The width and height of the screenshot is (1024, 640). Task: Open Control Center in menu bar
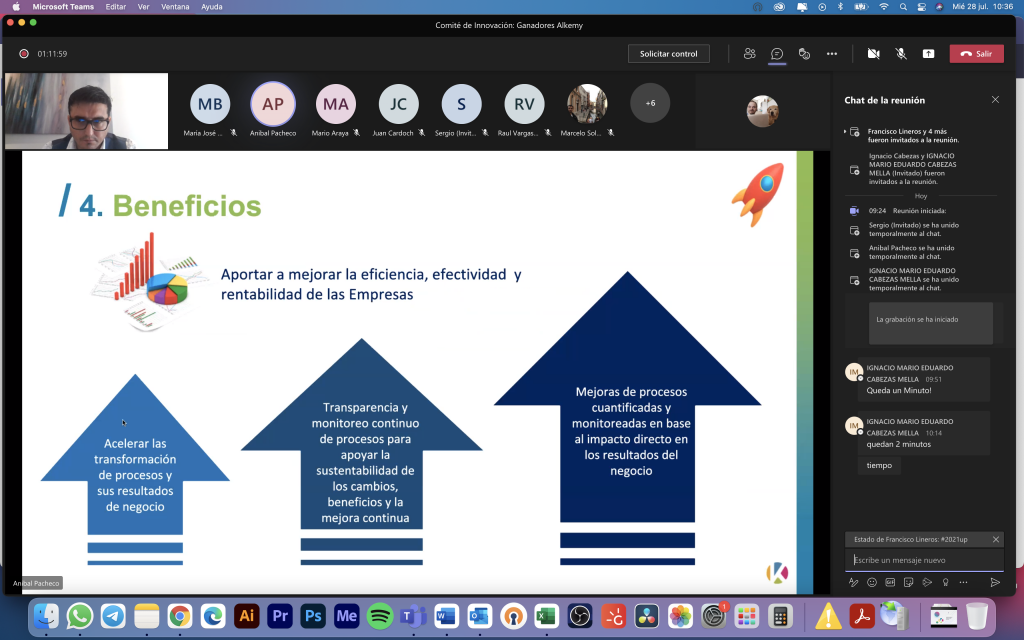tap(921, 7)
